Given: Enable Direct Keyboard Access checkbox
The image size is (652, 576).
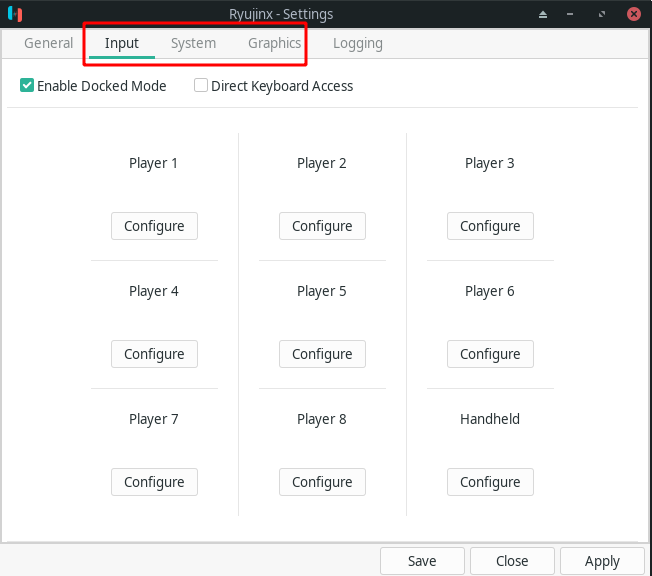Looking at the screenshot, I should pos(201,86).
